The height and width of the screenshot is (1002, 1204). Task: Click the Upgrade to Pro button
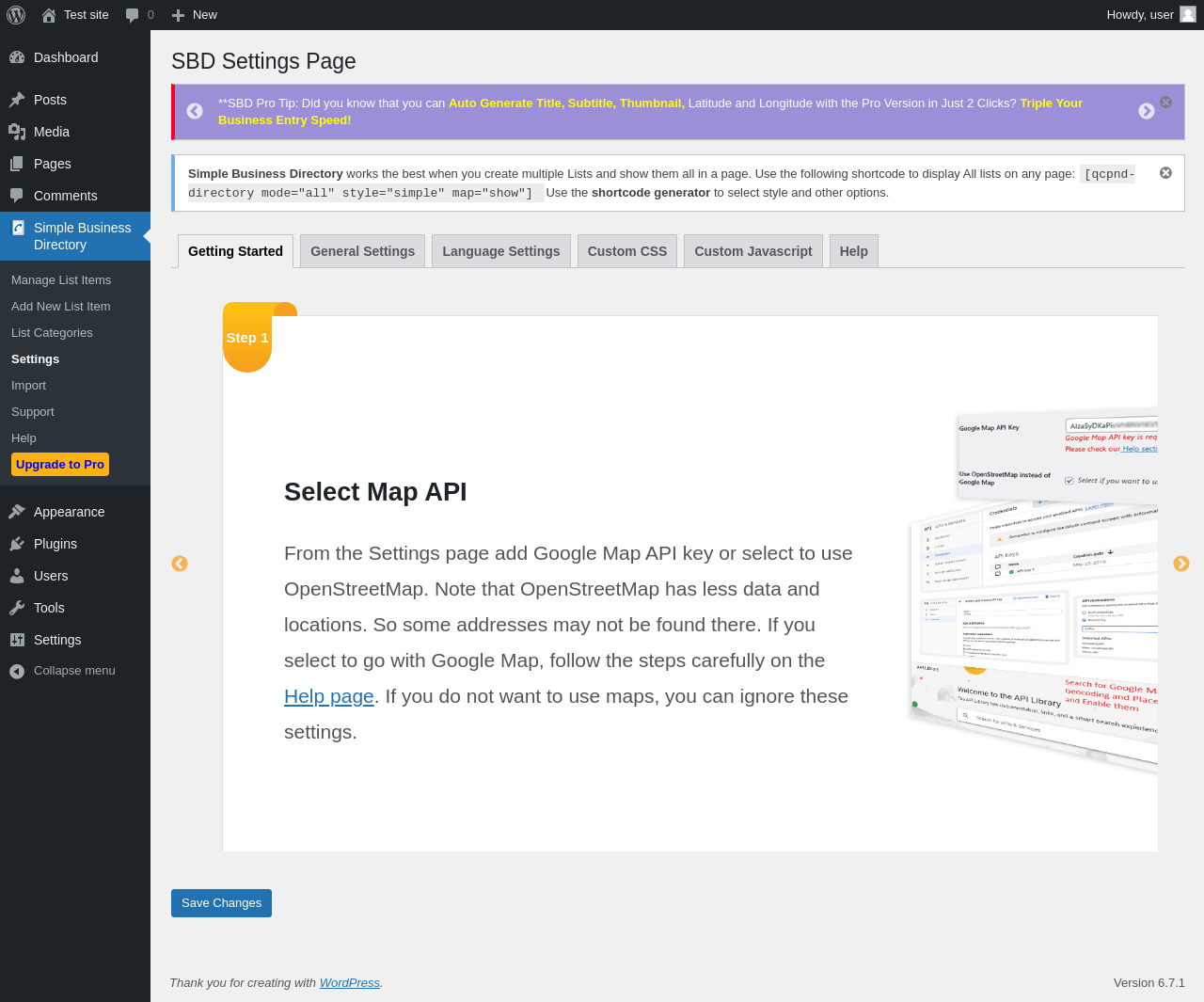point(60,465)
